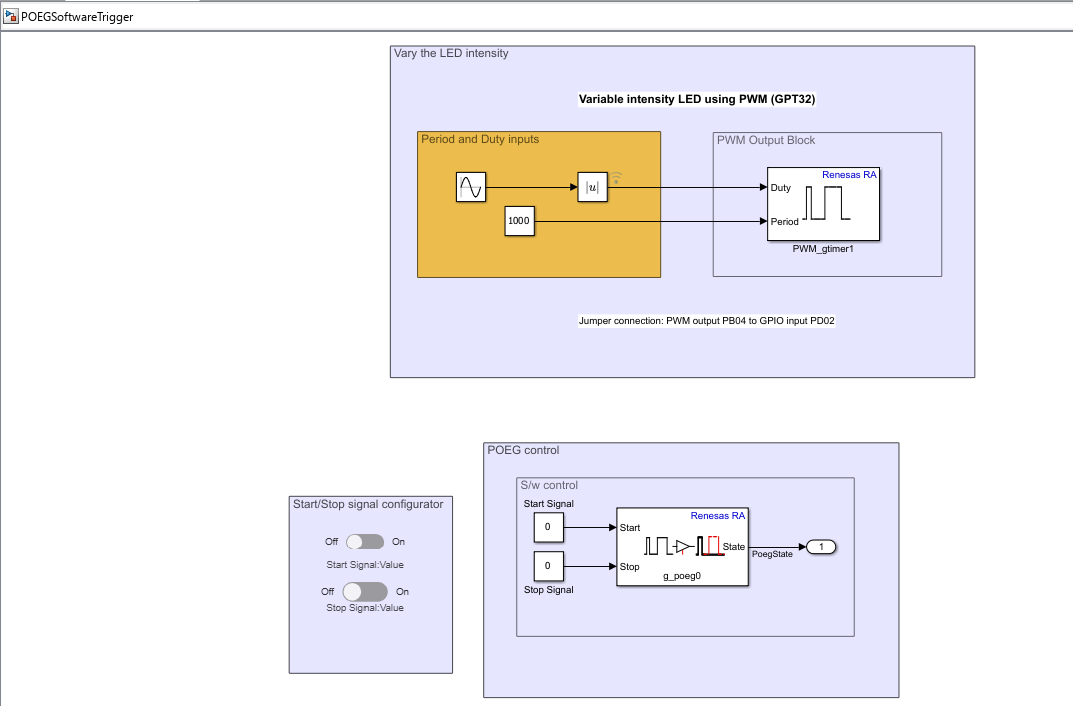Click 'Start/Stop signal configurator' area title

(x=368, y=504)
